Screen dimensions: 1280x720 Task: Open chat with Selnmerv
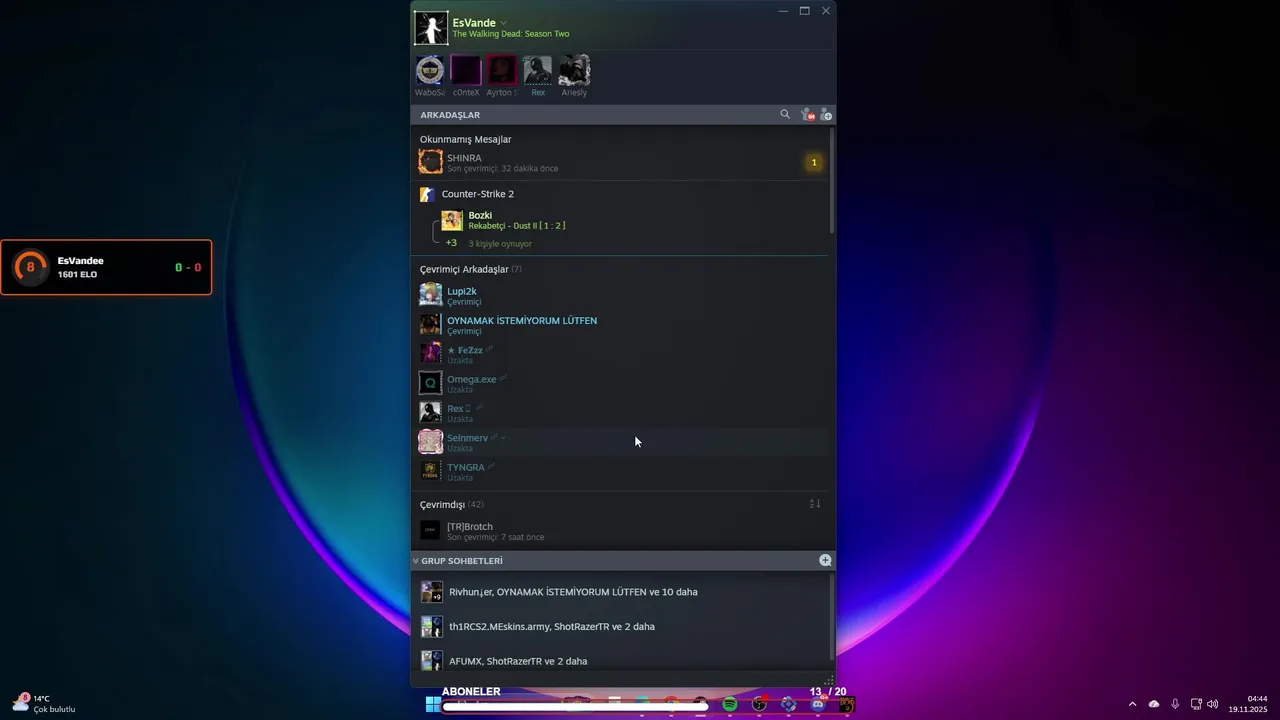coord(622,441)
